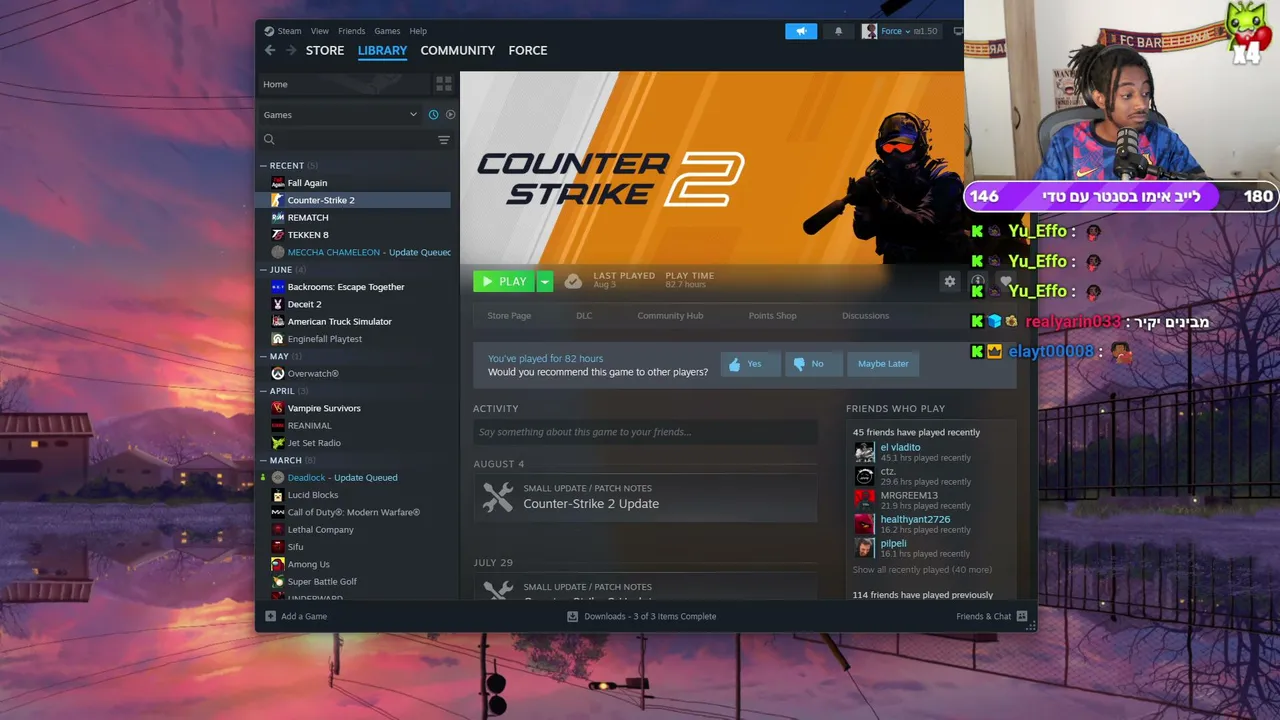Open advanced library filter options icon
Image resolution: width=1280 pixels, height=720 pixels.
tap(444, 140)
